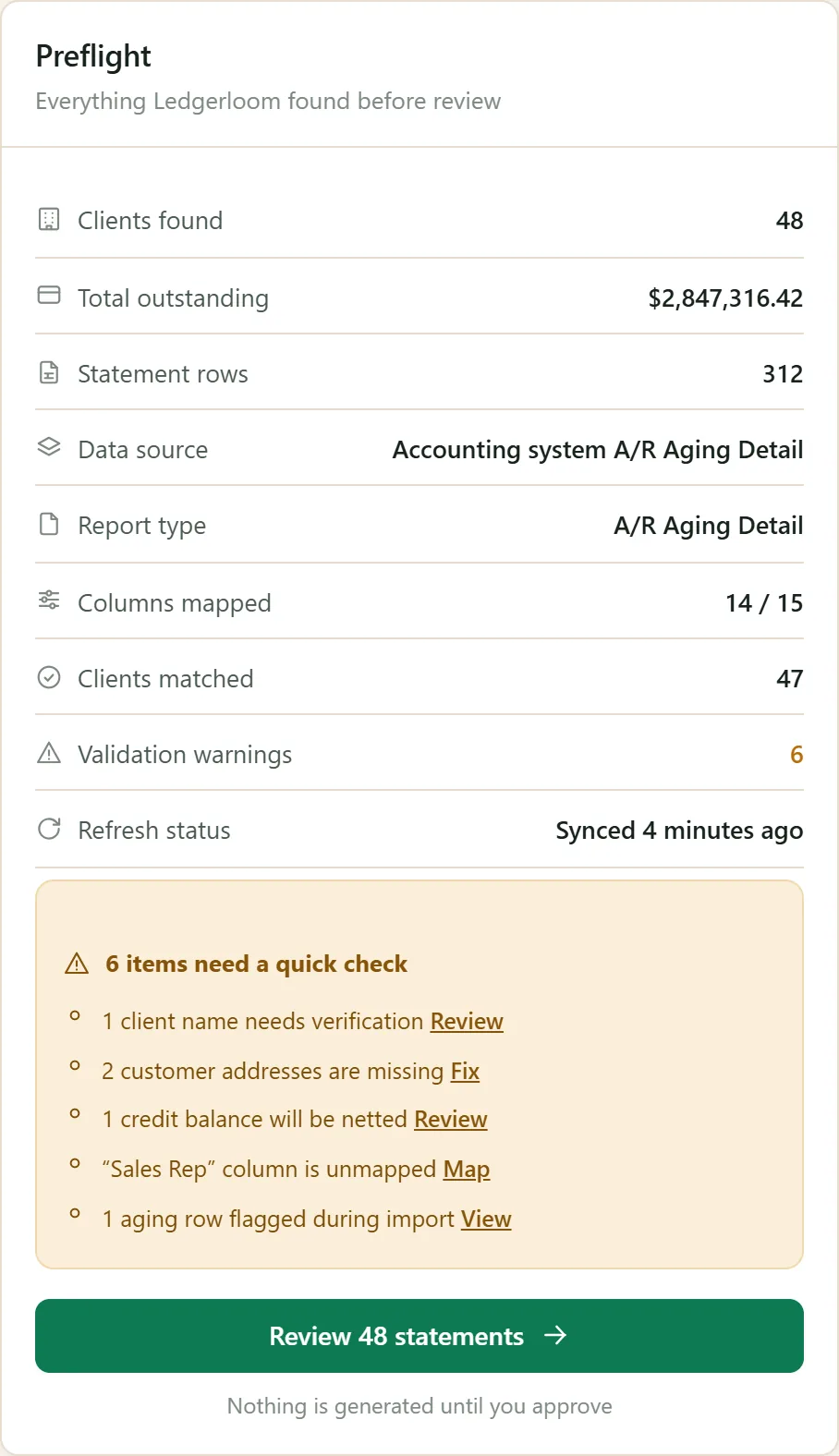
Task: Click the Total outstanding label
Action: pos(173,298)
